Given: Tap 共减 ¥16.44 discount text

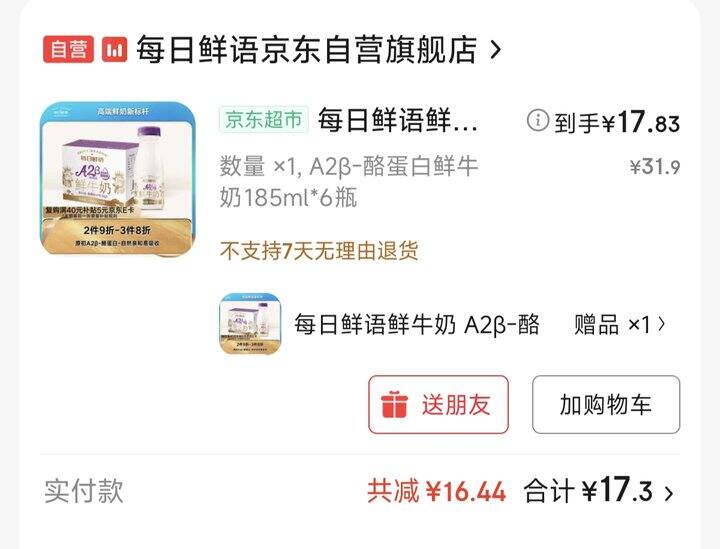Looking at the screenshot, I should 437,491.
